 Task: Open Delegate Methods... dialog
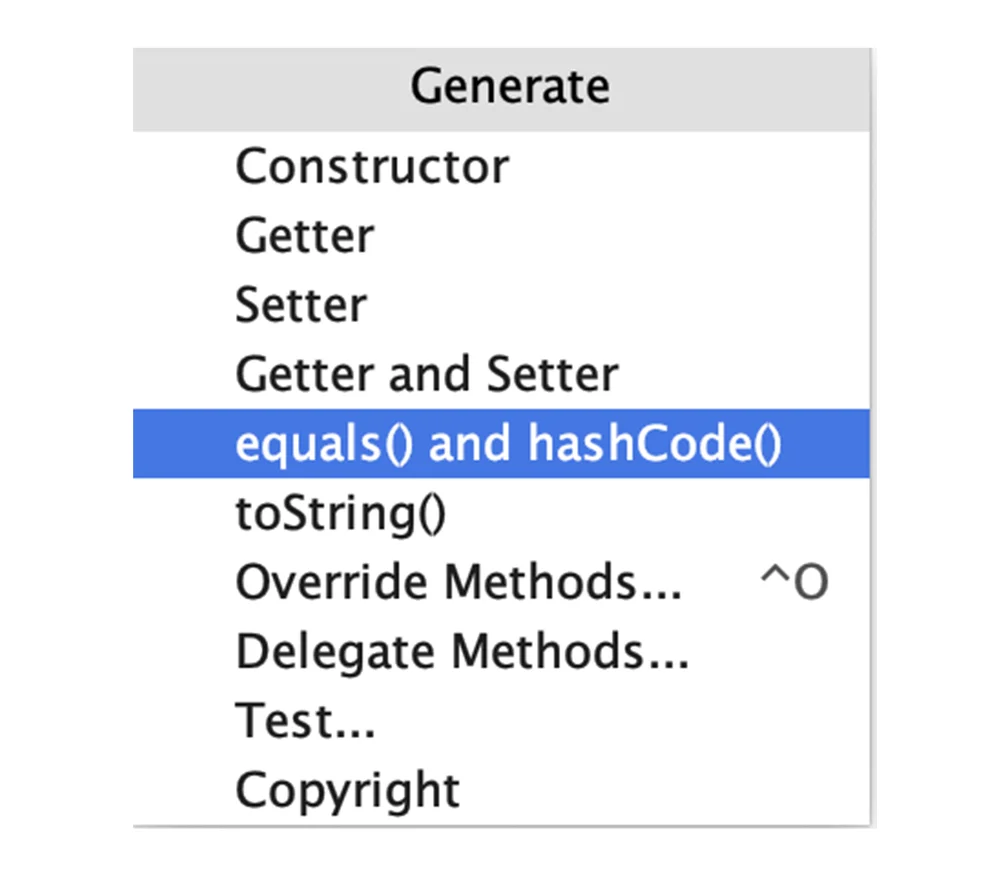(x=501, y=651)
